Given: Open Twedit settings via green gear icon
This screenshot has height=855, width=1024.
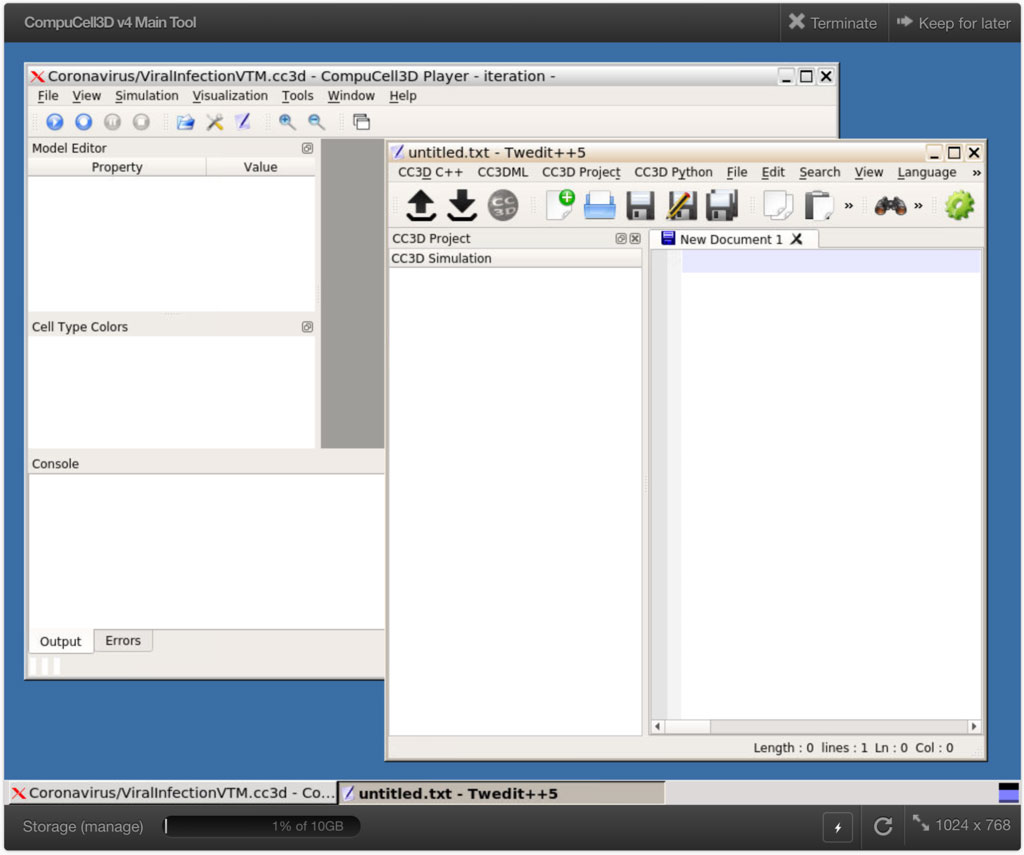Looking at the screenshot, I should [959, 205].
